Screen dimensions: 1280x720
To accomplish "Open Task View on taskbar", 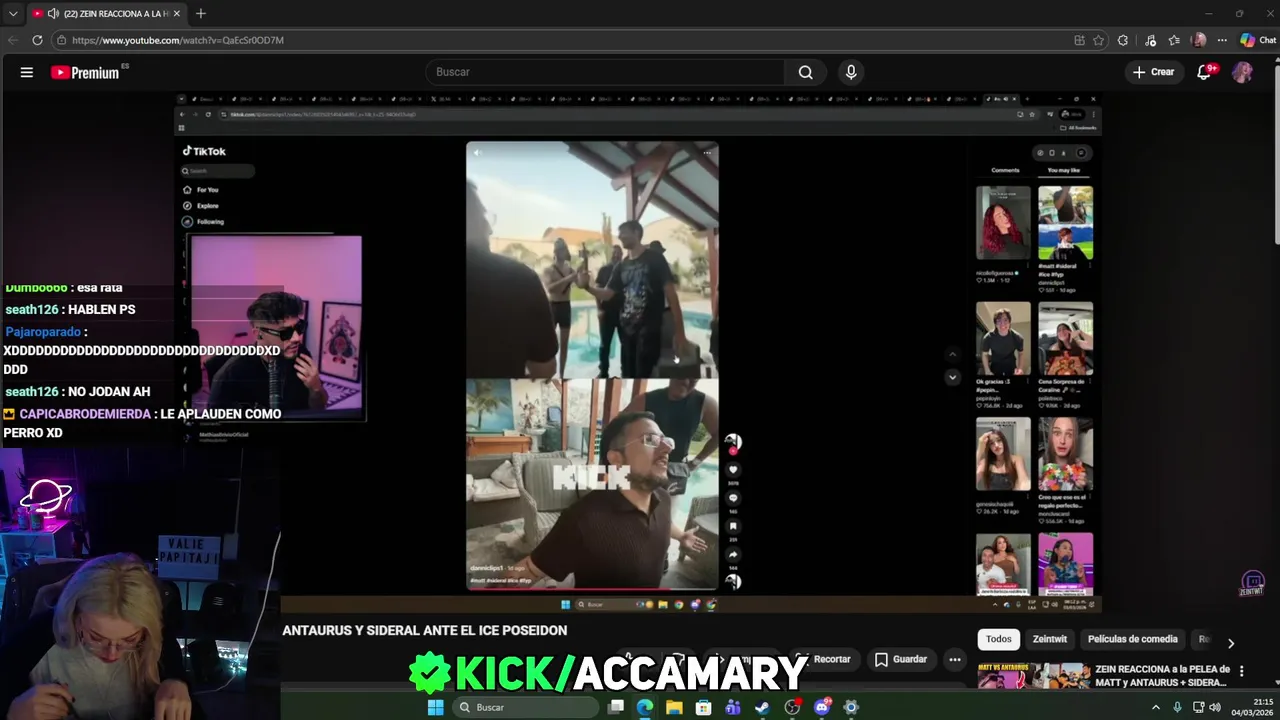I will tap(616, 707).
